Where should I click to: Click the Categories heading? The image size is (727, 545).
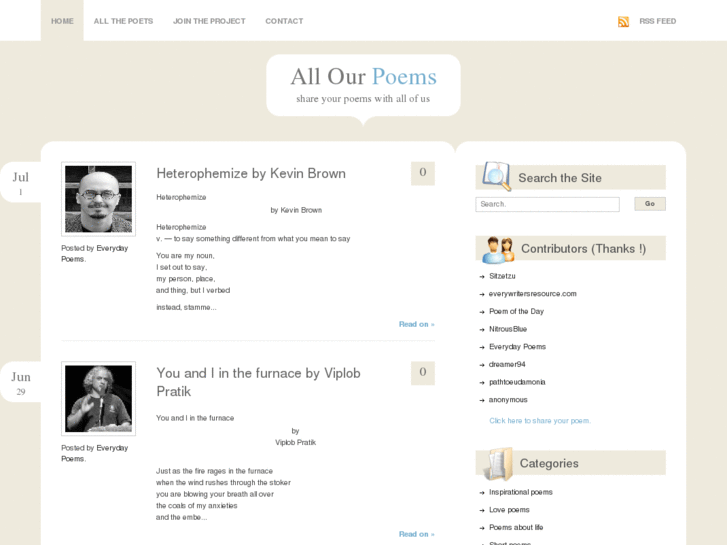point(549,463)
